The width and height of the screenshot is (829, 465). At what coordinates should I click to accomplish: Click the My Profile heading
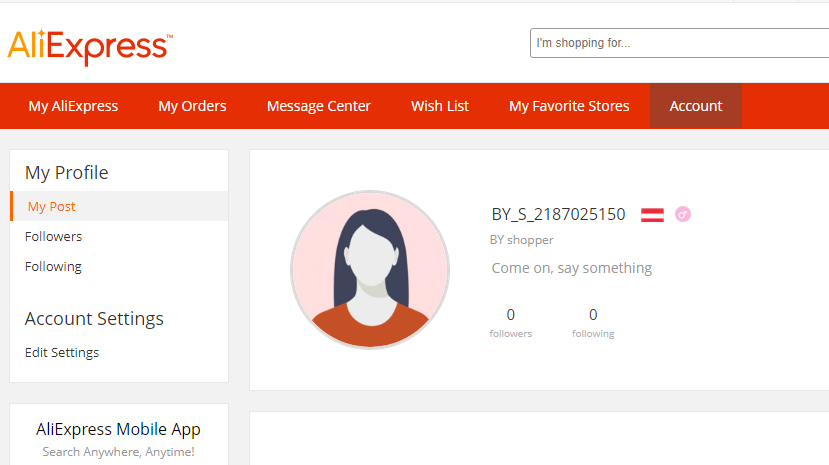click(x=67, y=173)
